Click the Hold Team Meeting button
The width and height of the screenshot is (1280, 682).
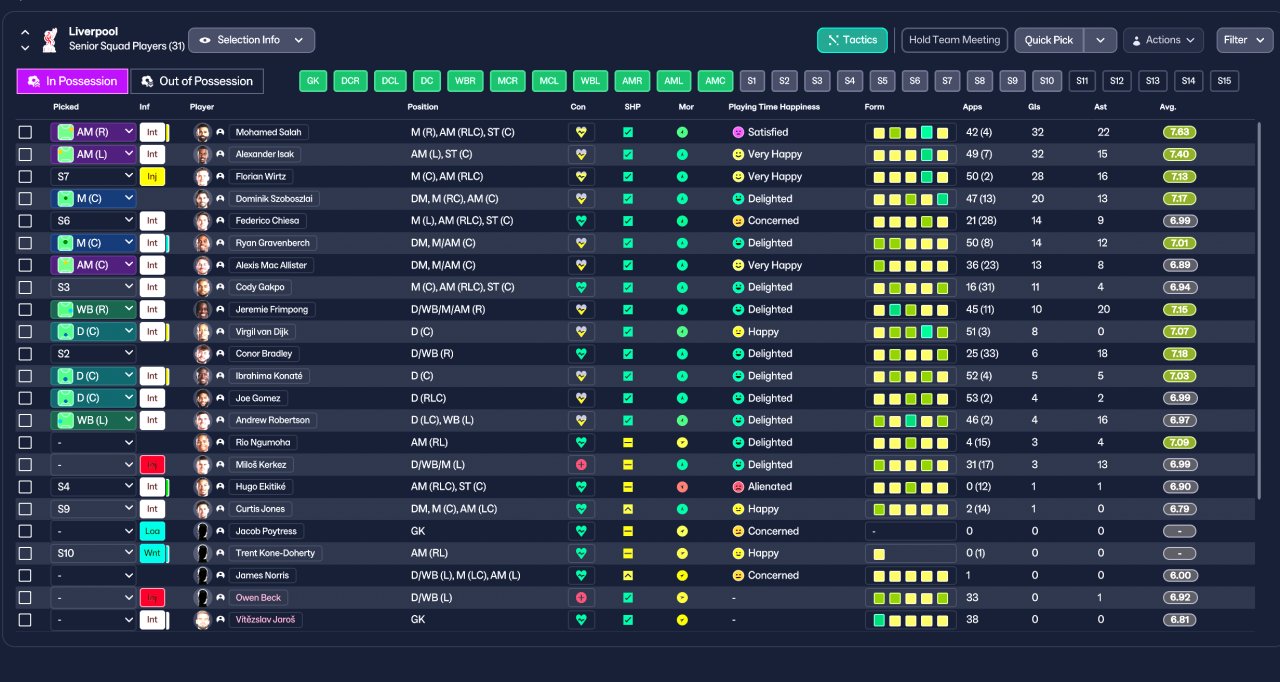954,40
